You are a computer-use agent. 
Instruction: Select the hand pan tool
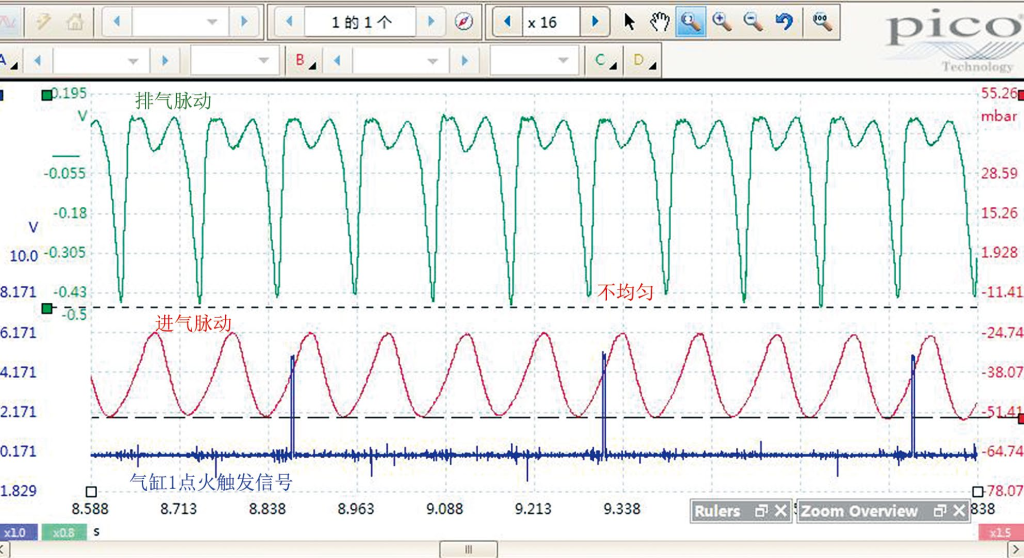coord(660,22)
